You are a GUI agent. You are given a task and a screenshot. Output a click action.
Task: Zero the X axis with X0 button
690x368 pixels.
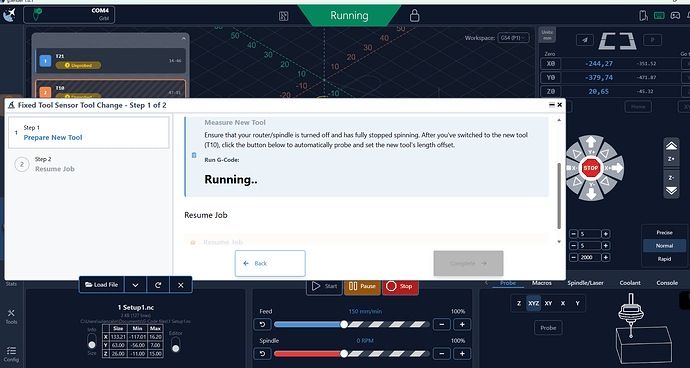point(551,63)
